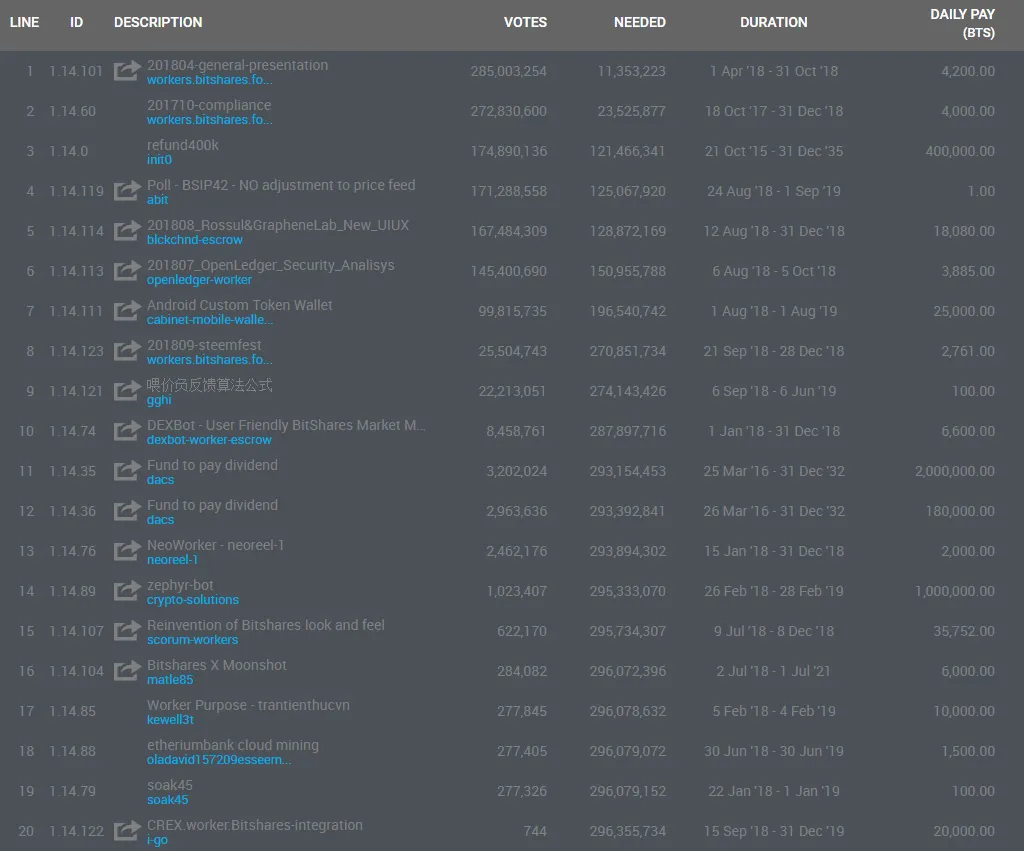Select daily pay 35,752.00
Screen dimensions: 1024x851
point(964,631)
